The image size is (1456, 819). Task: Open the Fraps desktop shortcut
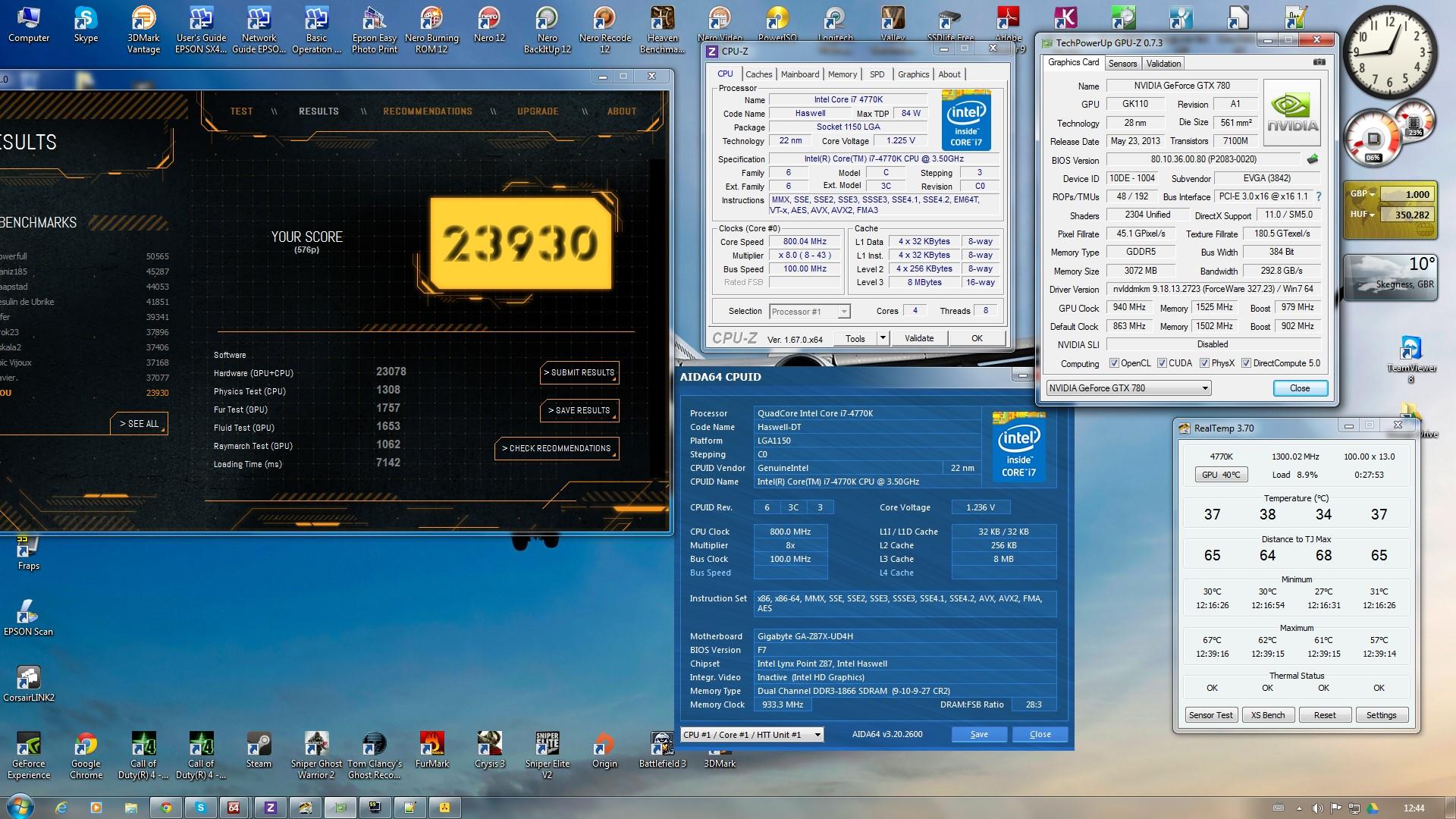pyautogui.click(x=28, y=553)
